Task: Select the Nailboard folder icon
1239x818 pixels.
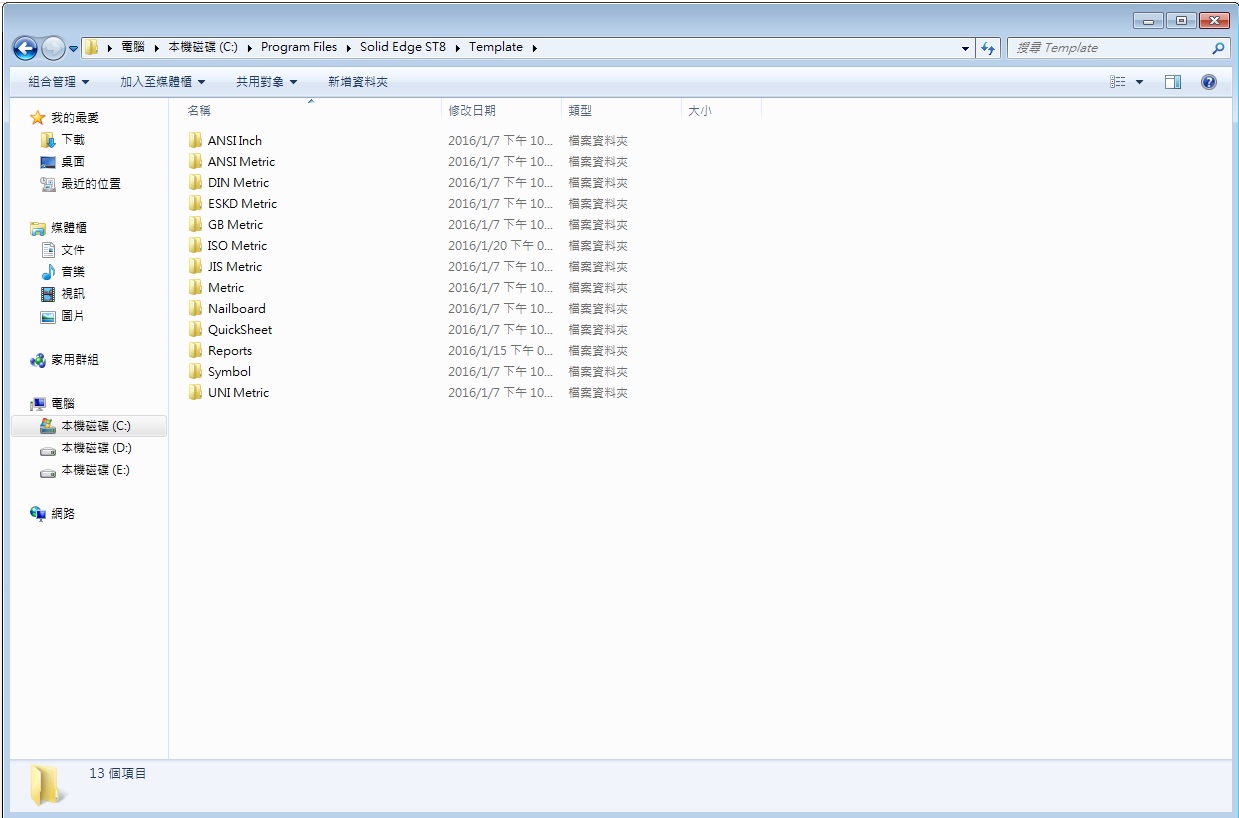Action: (195, 309)
